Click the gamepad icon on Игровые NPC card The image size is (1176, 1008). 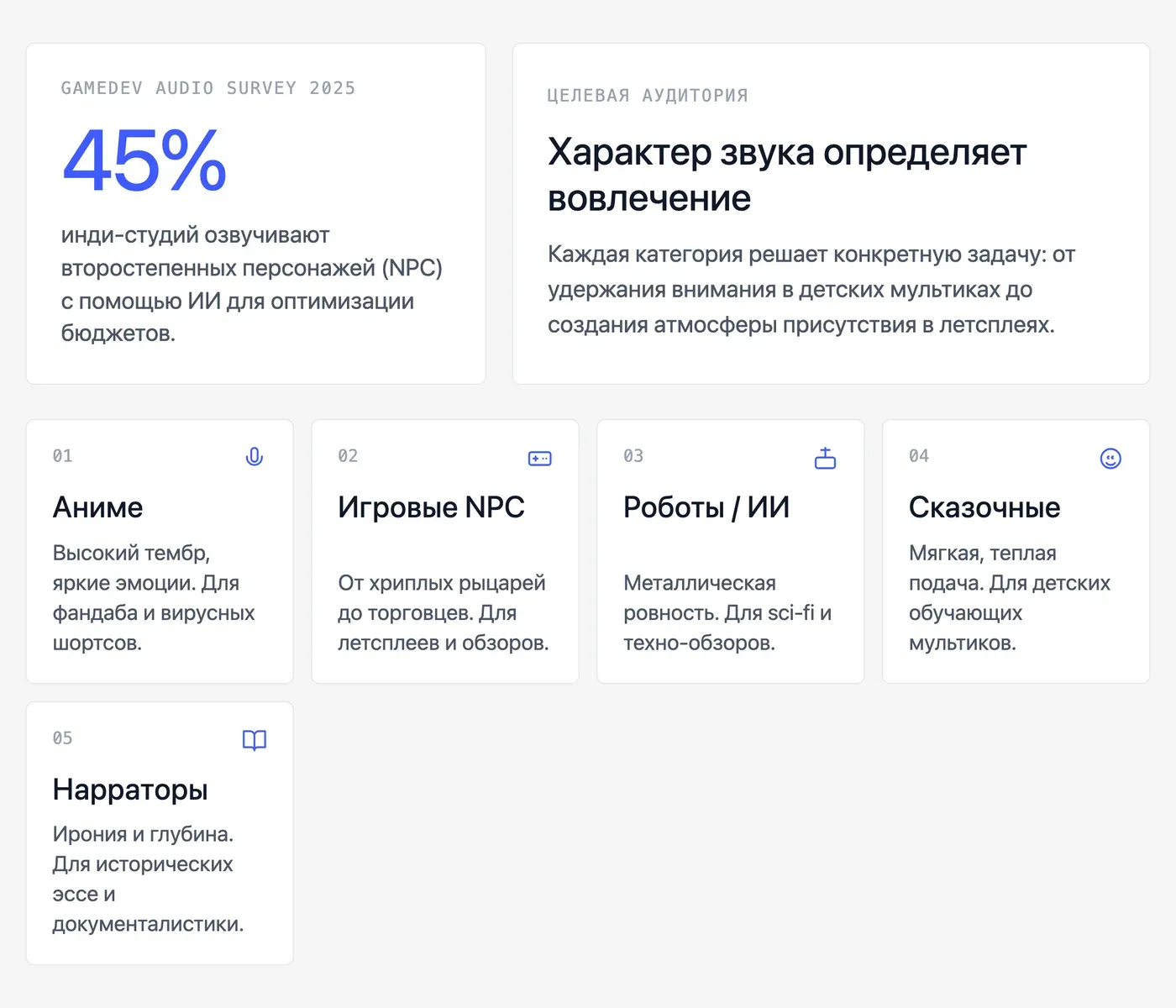pos(539,459)
